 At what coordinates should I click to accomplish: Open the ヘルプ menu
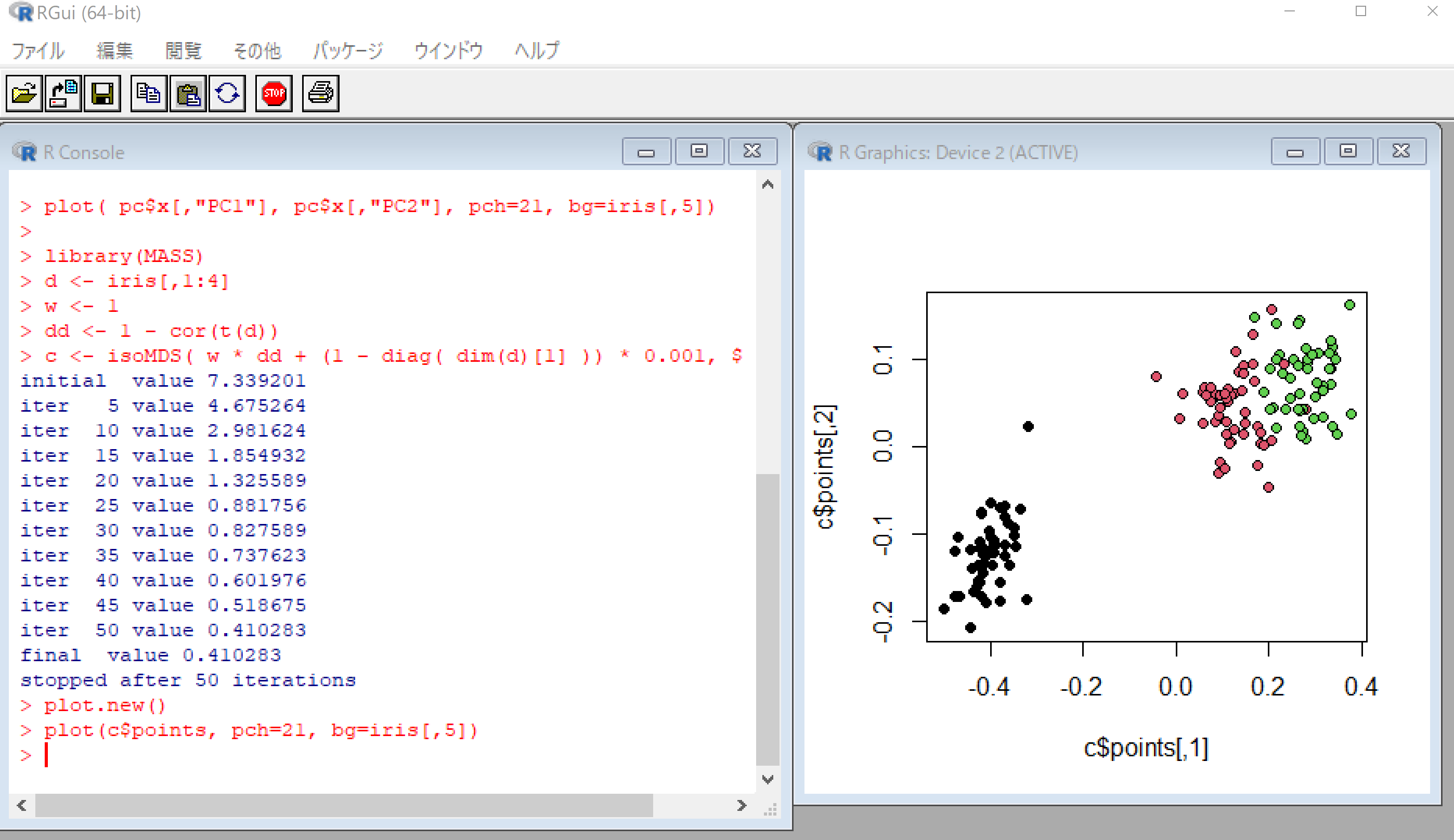[537, 51]
